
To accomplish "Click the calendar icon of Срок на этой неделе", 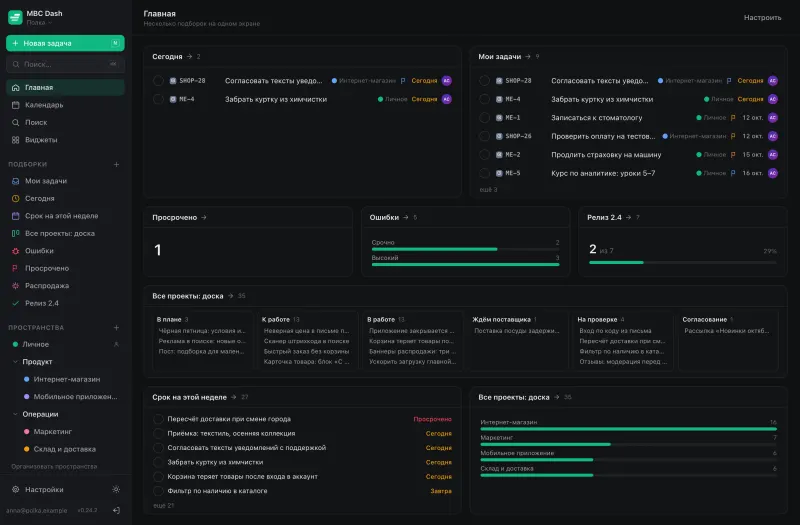I will point(15,216).
